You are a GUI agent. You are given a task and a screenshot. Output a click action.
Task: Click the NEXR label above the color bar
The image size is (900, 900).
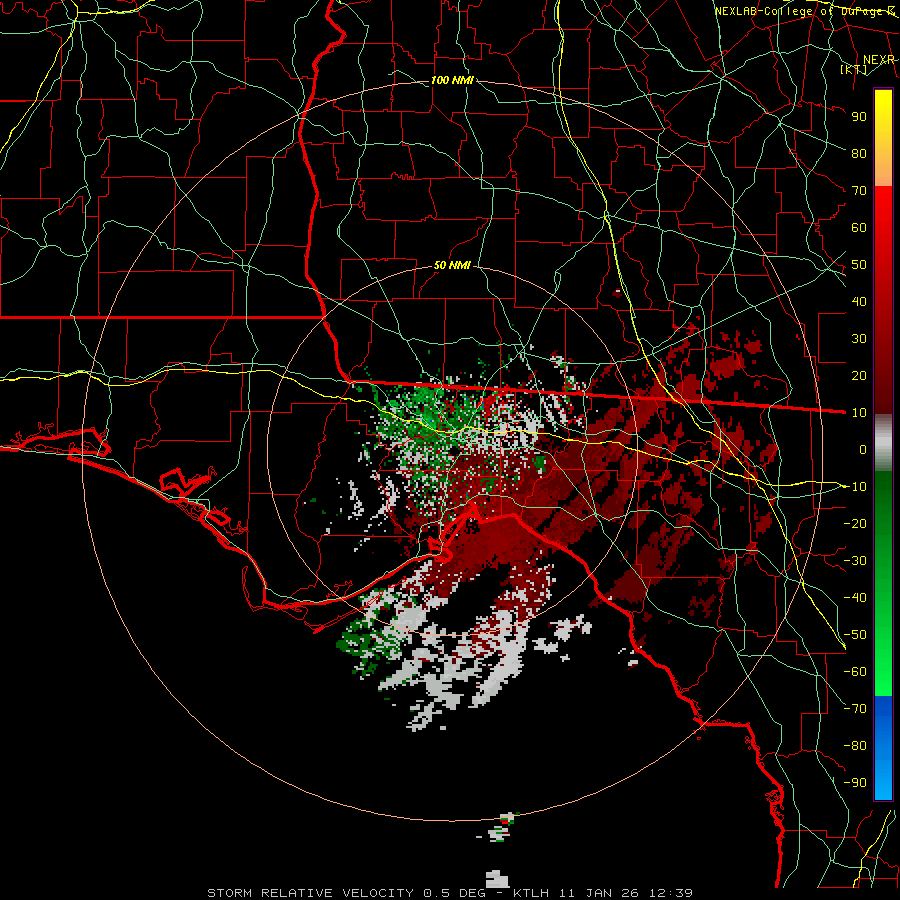coord(879,59)
